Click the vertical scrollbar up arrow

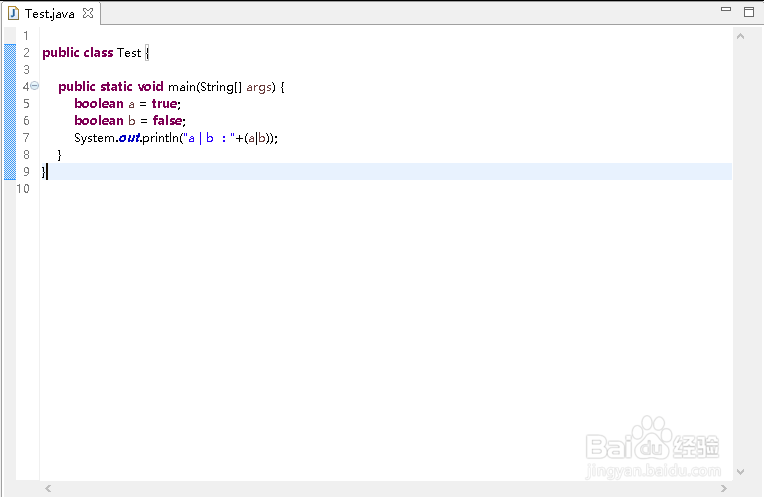point(741,36)
